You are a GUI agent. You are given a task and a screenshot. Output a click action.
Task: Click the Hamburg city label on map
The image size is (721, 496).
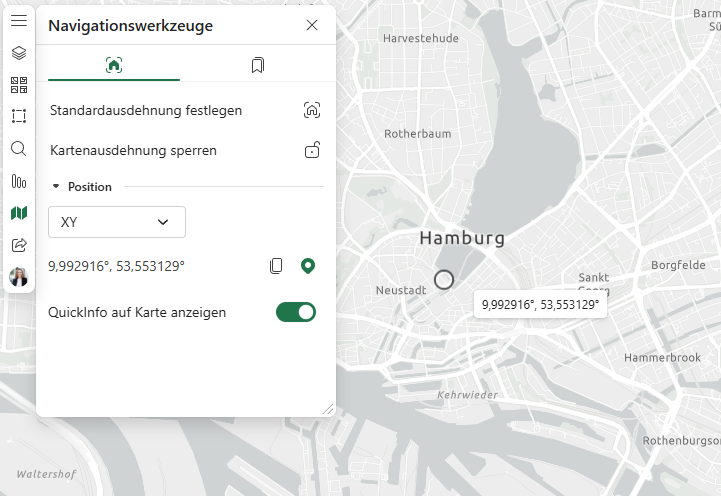pos(462,238)
